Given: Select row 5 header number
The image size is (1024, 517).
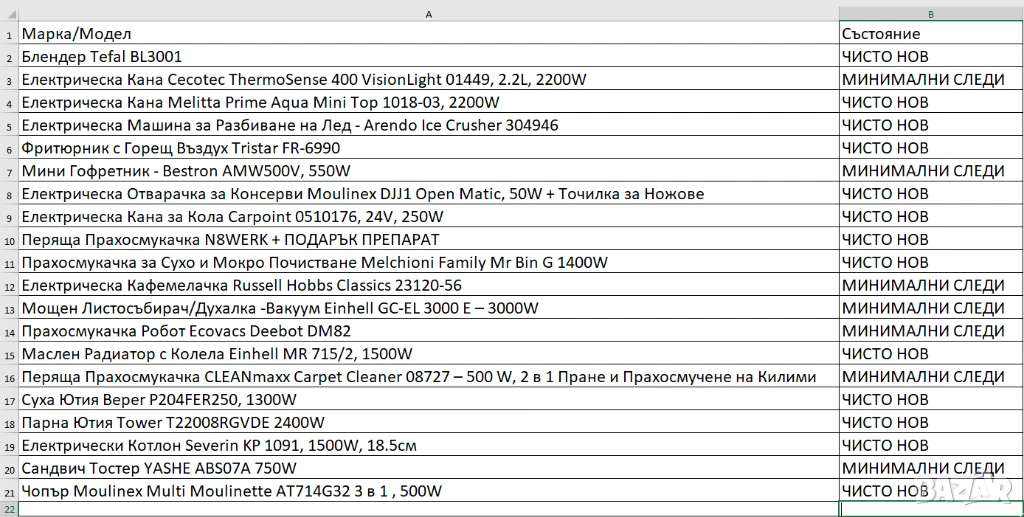Looking at the screenshot, I should (9, 126).
